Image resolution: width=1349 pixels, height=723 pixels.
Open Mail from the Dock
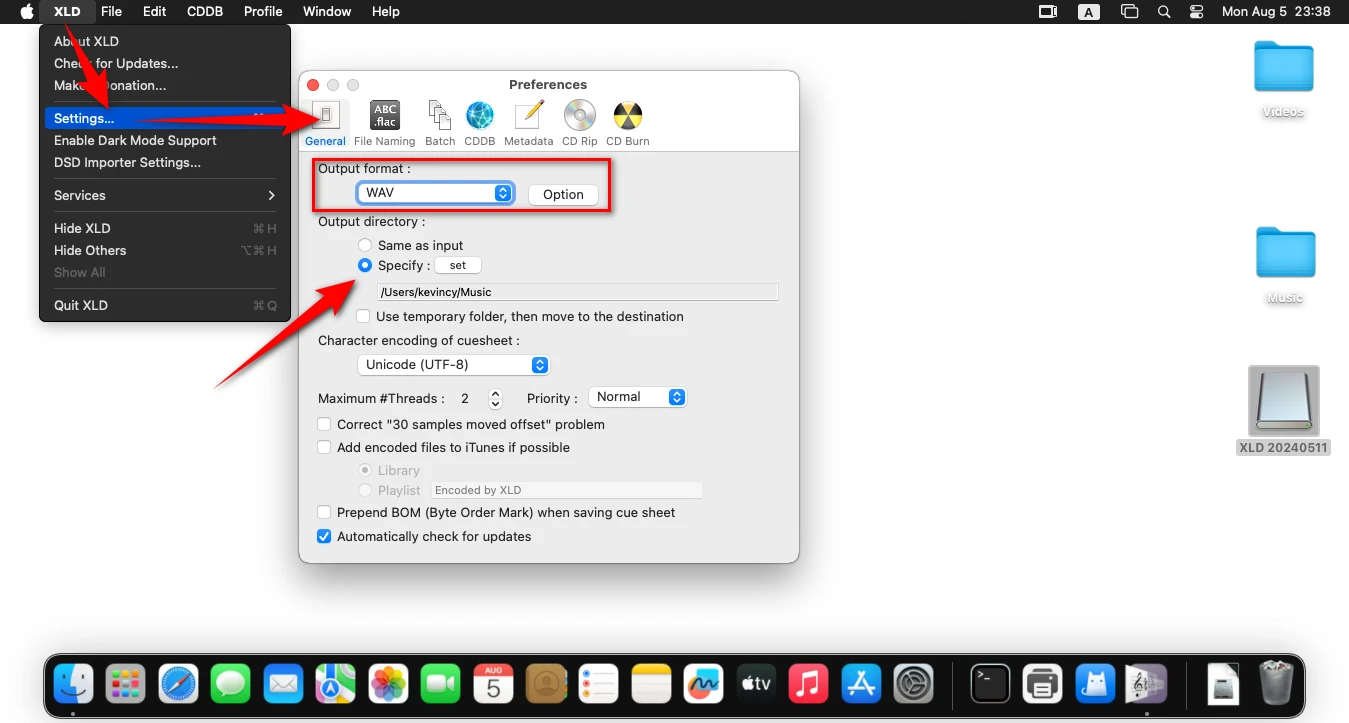coord(283,684)
